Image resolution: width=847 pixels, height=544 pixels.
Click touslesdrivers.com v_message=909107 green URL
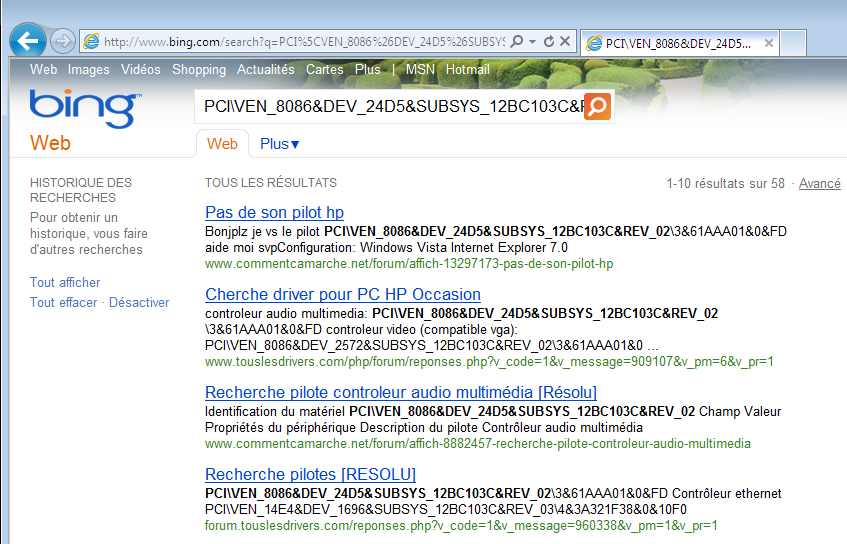[489, 361]
